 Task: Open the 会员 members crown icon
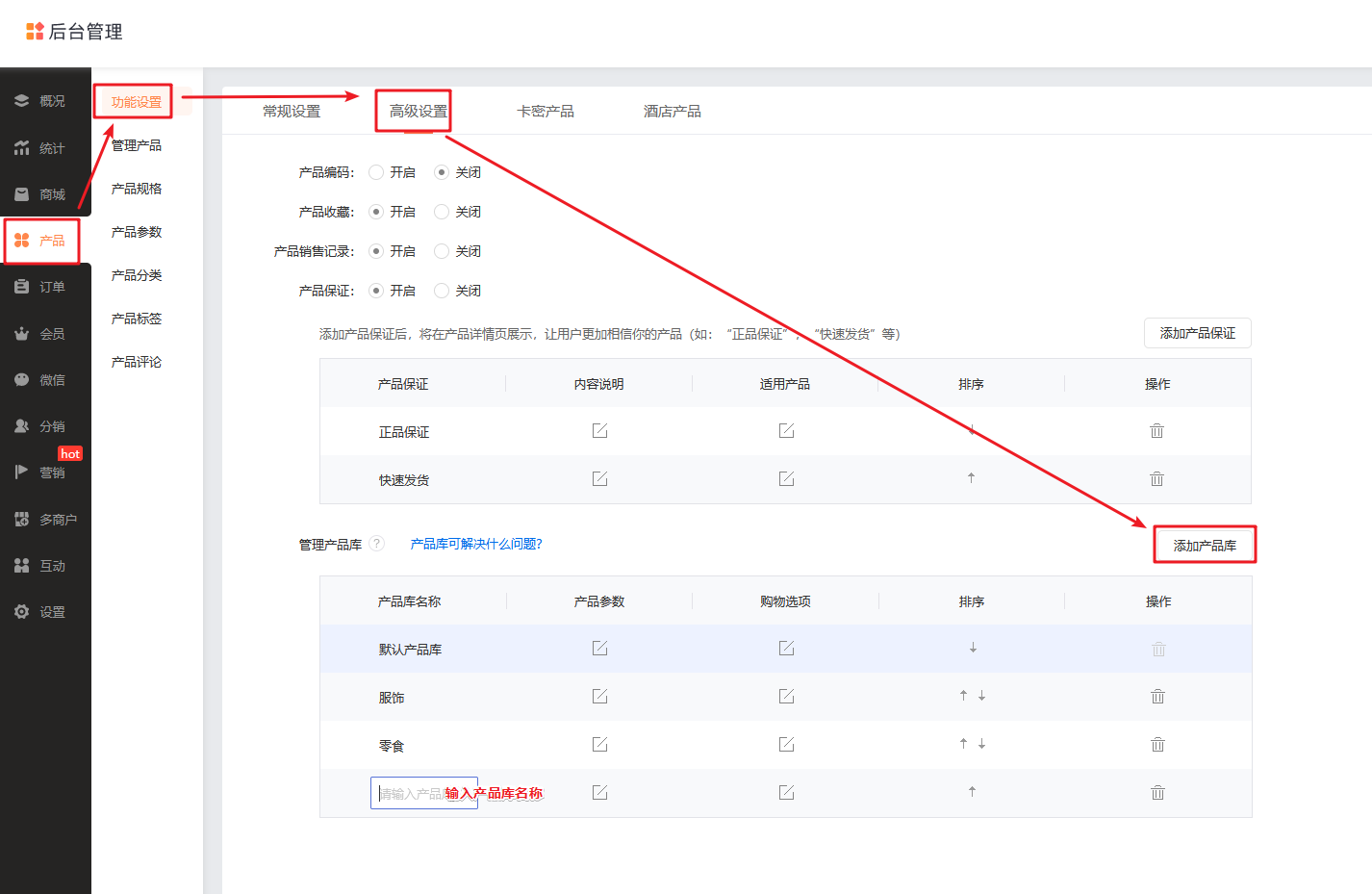[x=43, y=332]
